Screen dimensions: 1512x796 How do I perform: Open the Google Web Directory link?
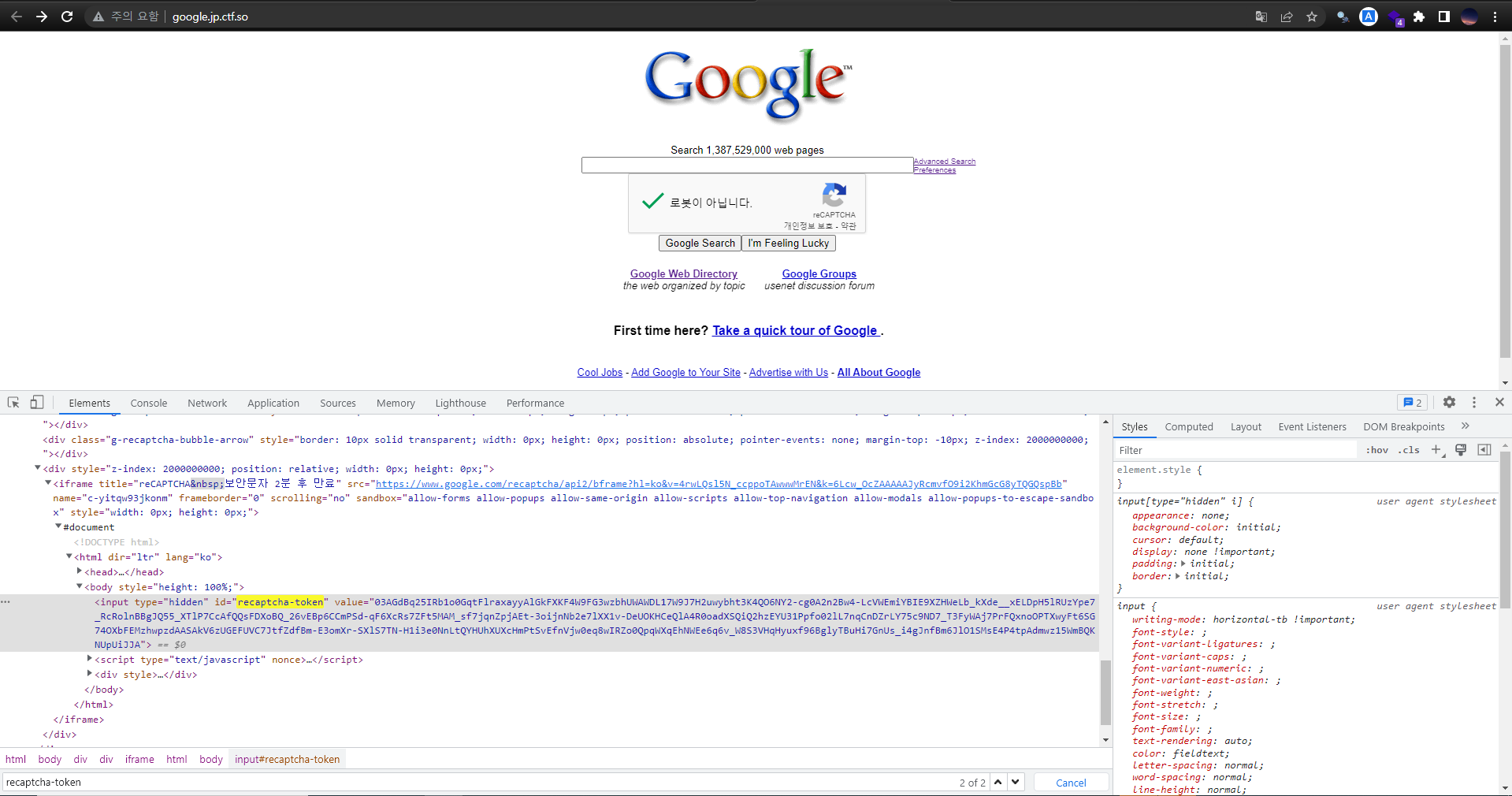point(684,273)
